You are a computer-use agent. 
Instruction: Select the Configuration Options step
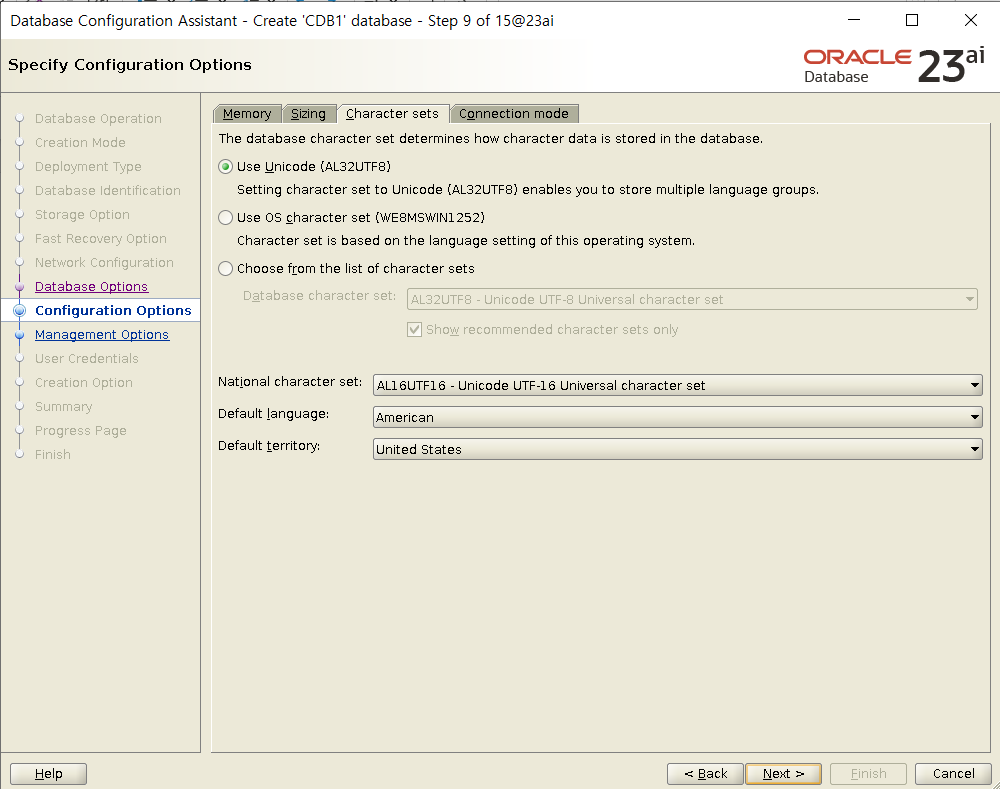click(x=113, y=311)
